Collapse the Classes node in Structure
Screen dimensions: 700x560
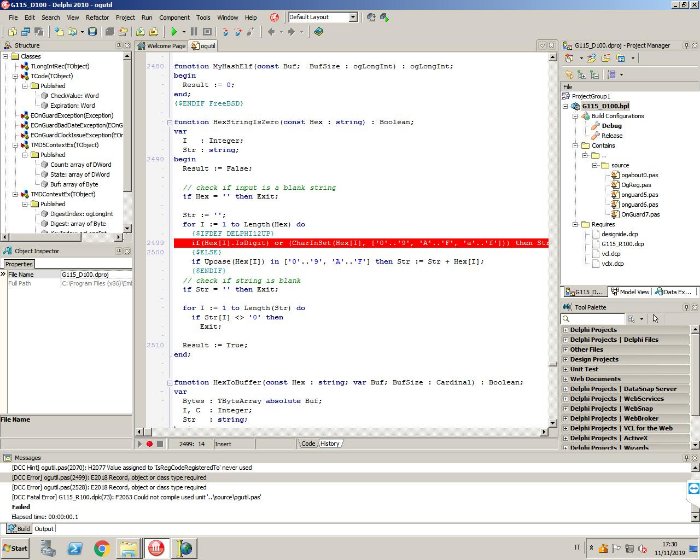pyautogui.click(x=6, y=56)
